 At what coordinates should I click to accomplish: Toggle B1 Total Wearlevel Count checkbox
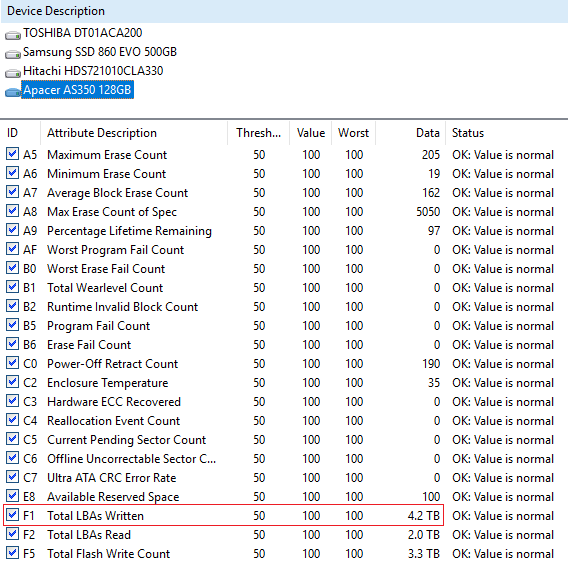[x=12, y=287]
